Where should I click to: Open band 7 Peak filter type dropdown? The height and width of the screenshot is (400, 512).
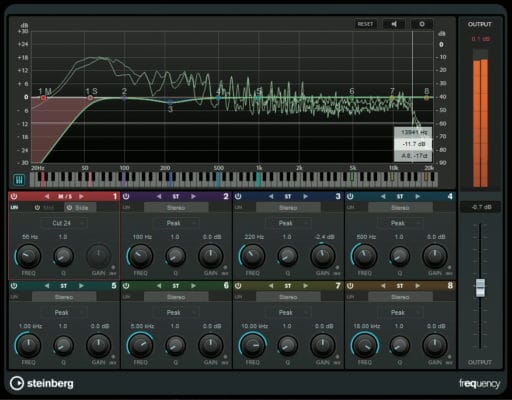[x=288, y=312]
